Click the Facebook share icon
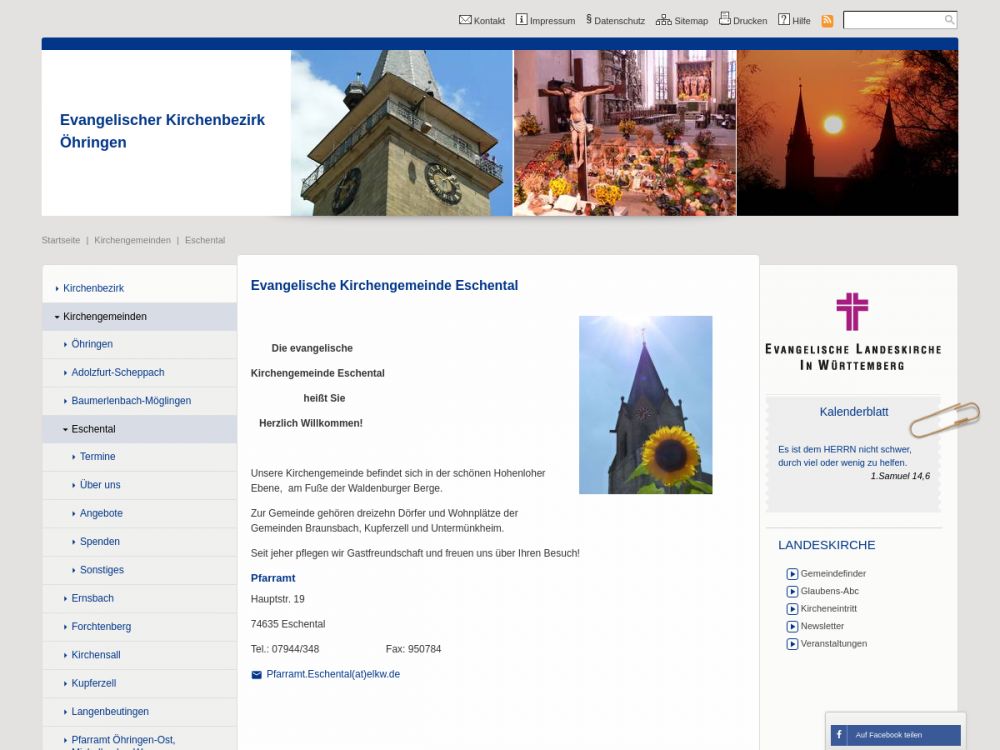This screenshot has height=750, width=1000. [839, 735]
